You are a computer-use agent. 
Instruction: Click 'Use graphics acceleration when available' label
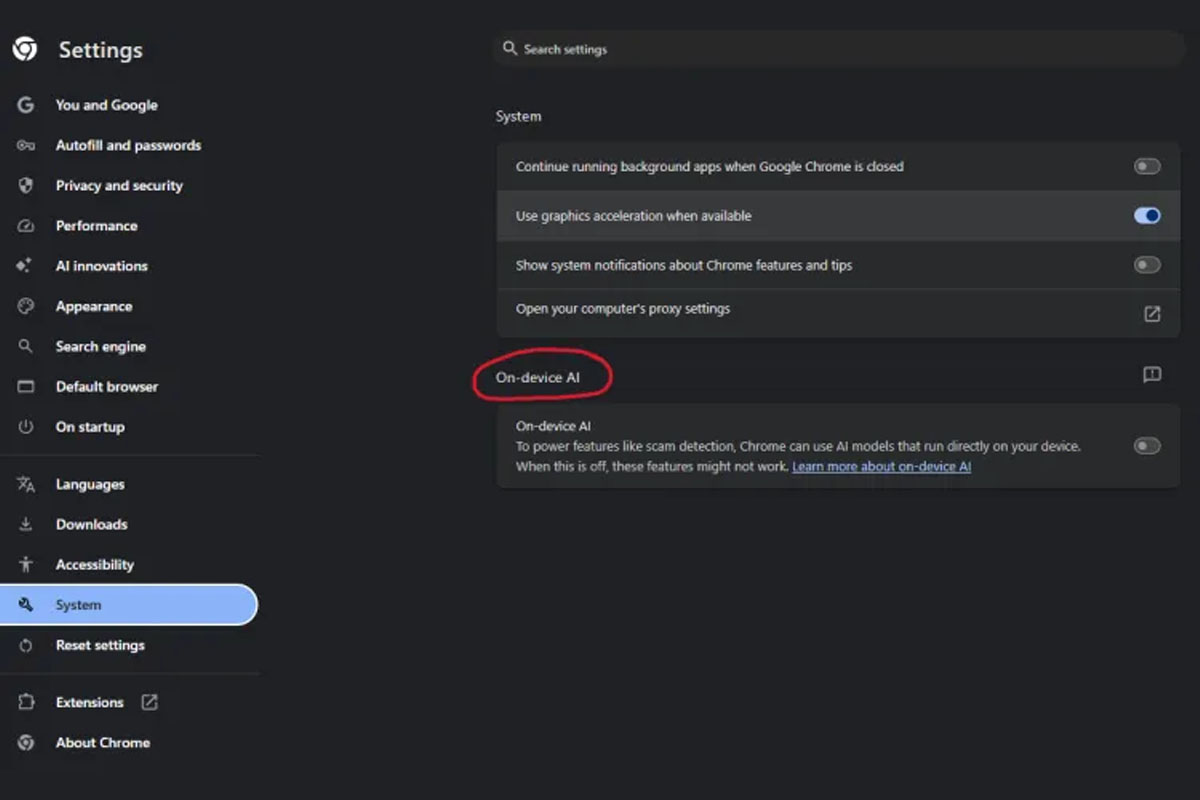(x=633, y=215)
